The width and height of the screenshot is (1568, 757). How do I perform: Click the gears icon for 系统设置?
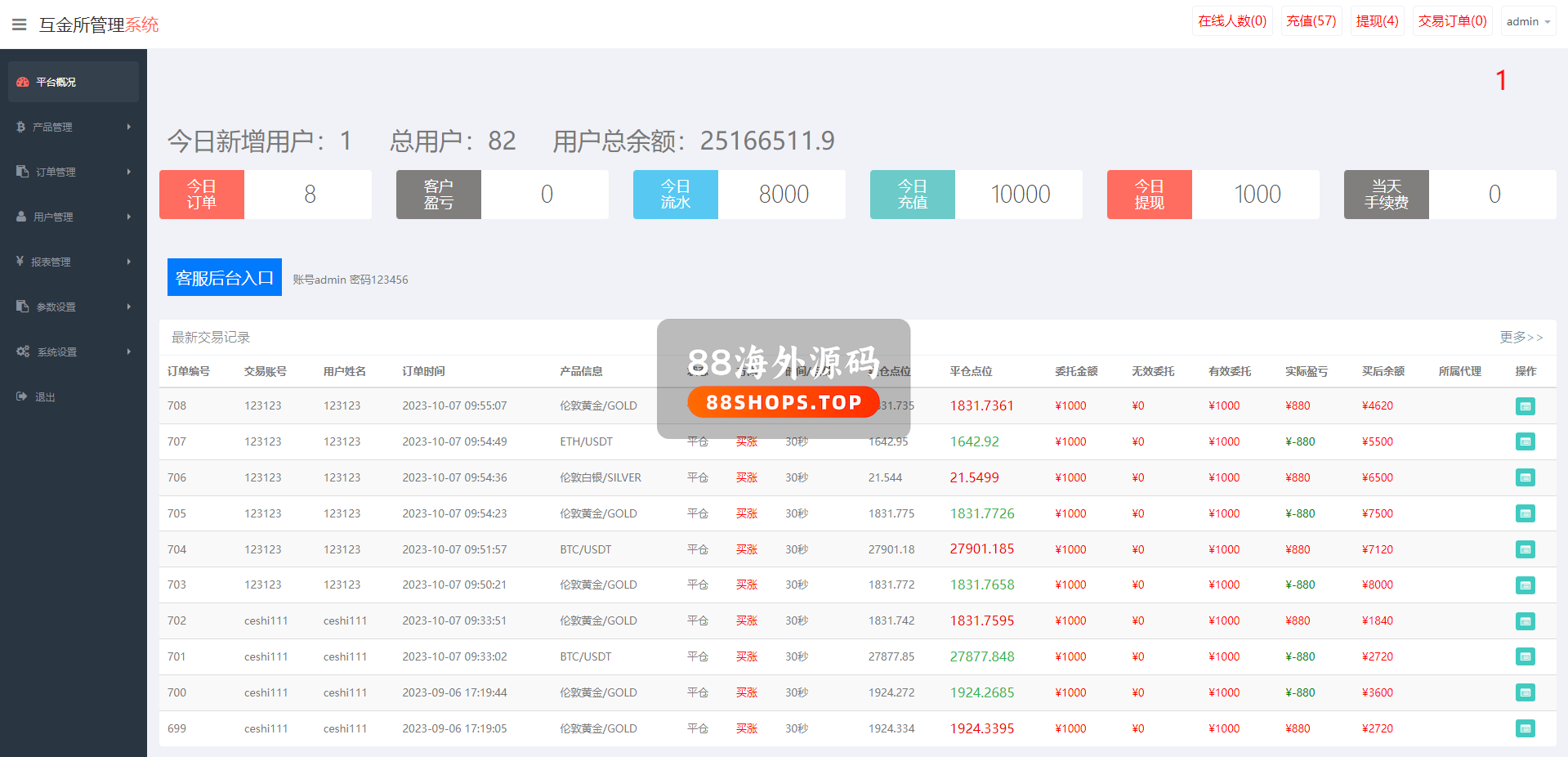coord(23,352)
